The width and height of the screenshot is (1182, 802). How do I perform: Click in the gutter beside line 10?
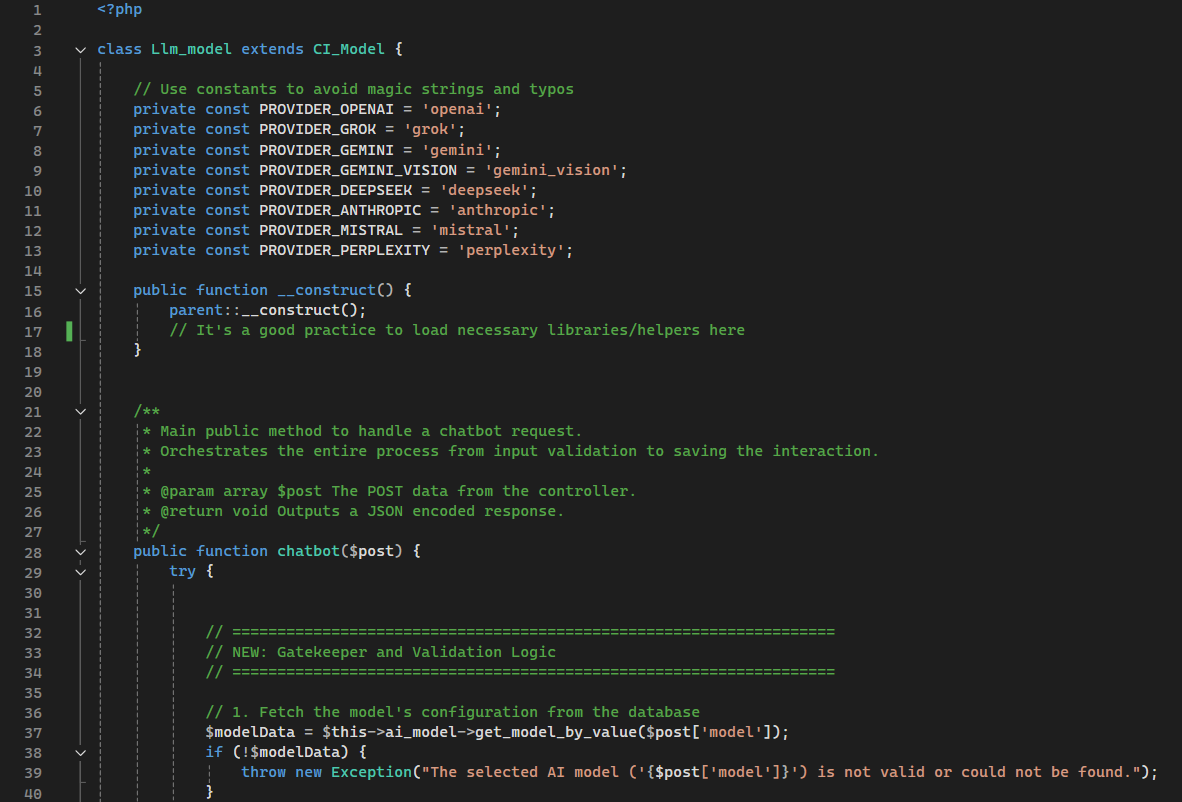pos(68,190)
